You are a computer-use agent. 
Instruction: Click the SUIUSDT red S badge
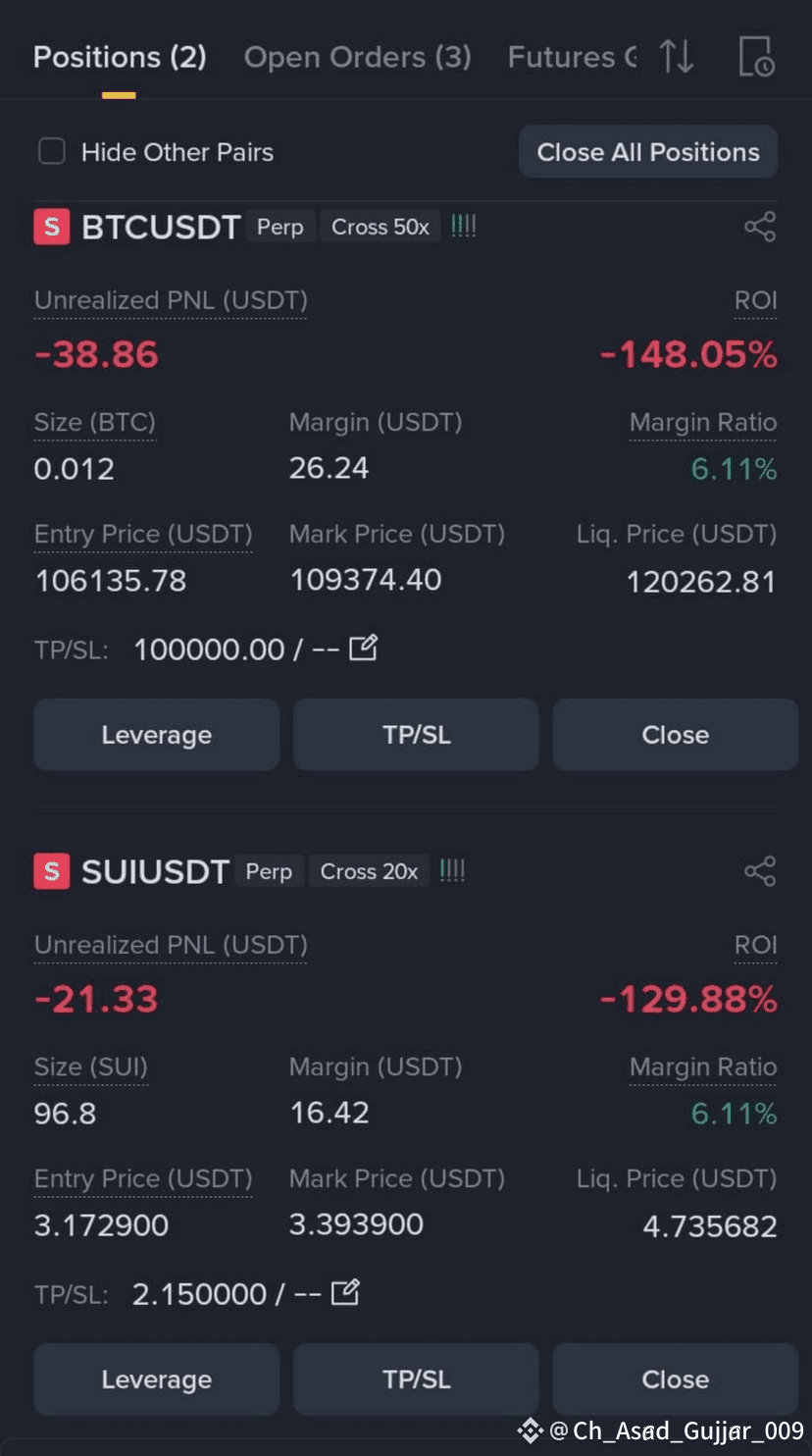[52, 871]
